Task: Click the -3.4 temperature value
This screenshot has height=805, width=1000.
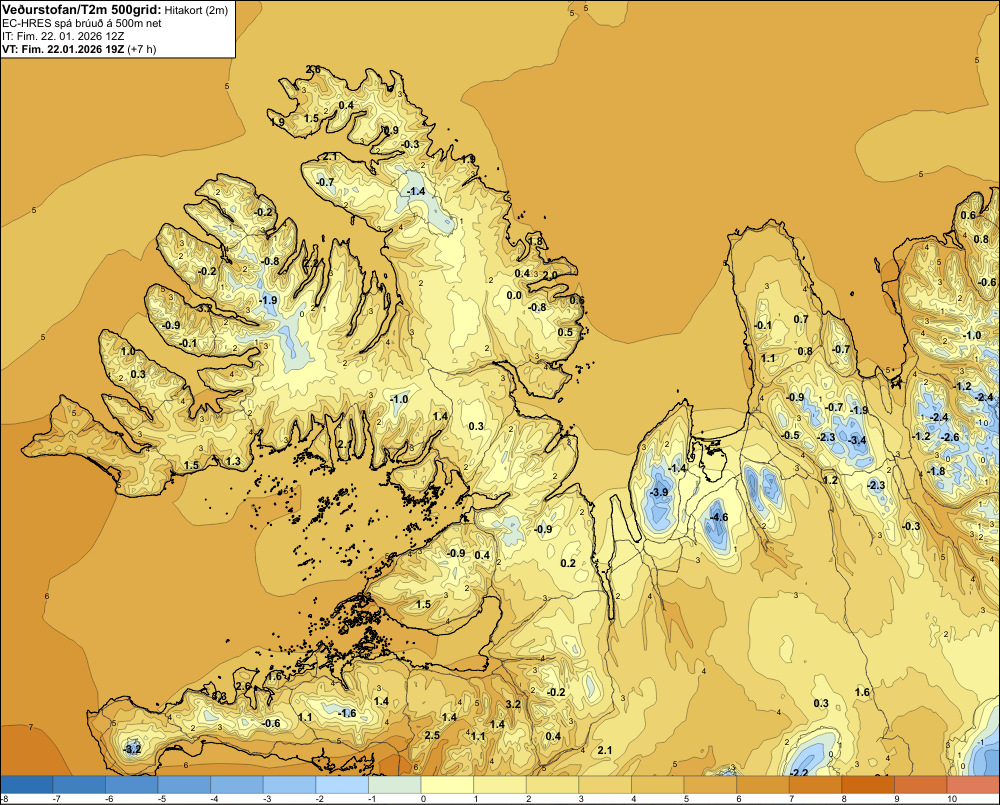Action: point(858,440)
